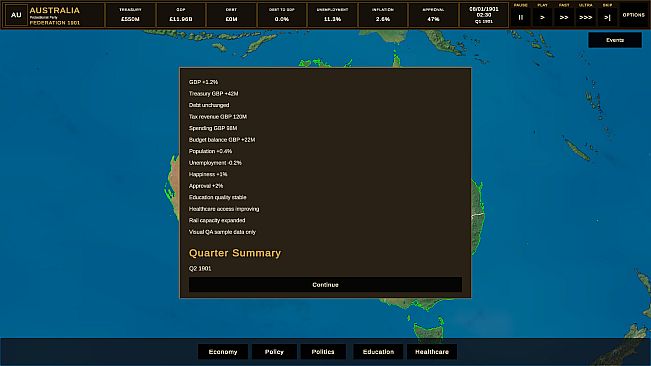The height and width of the screenshot is (366, 651).
Task: Click the GDP indicator
Action: click(x=181, y=15)
